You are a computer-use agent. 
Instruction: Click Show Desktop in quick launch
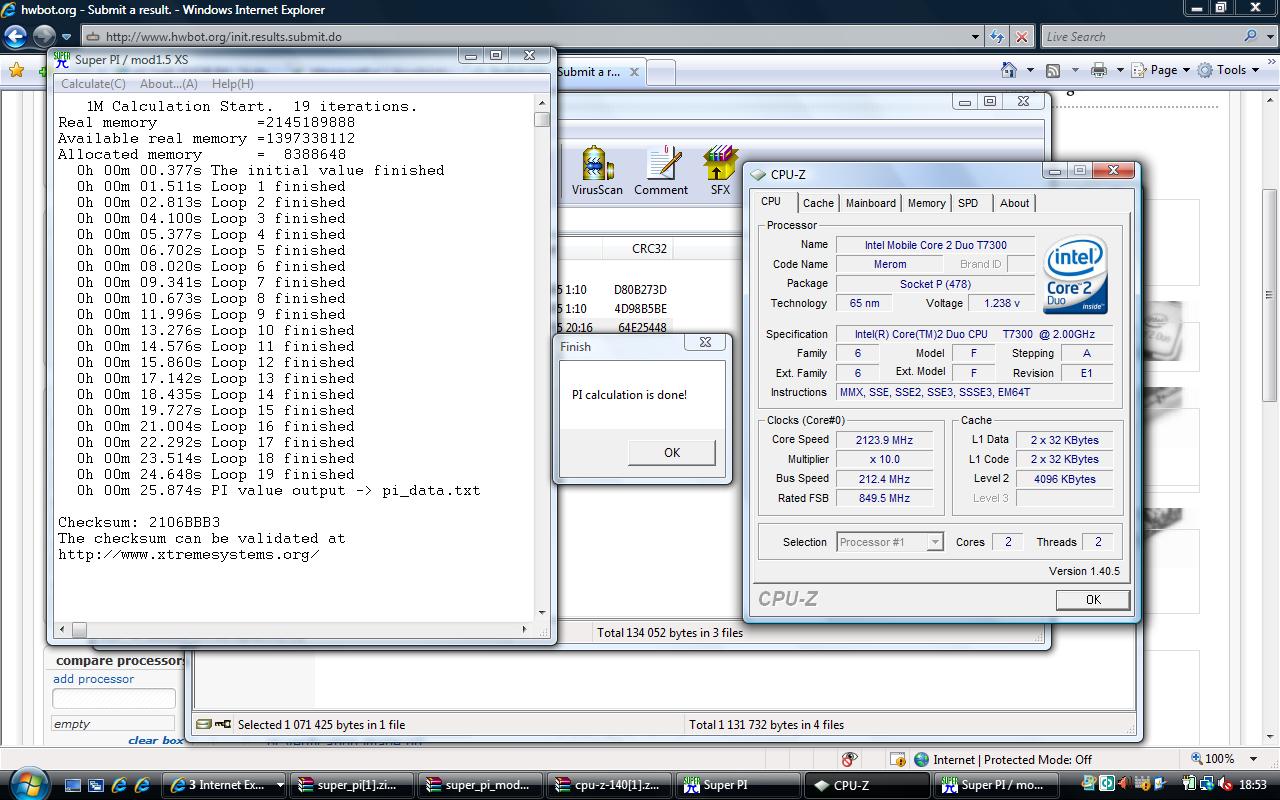(x=73, y=785)
